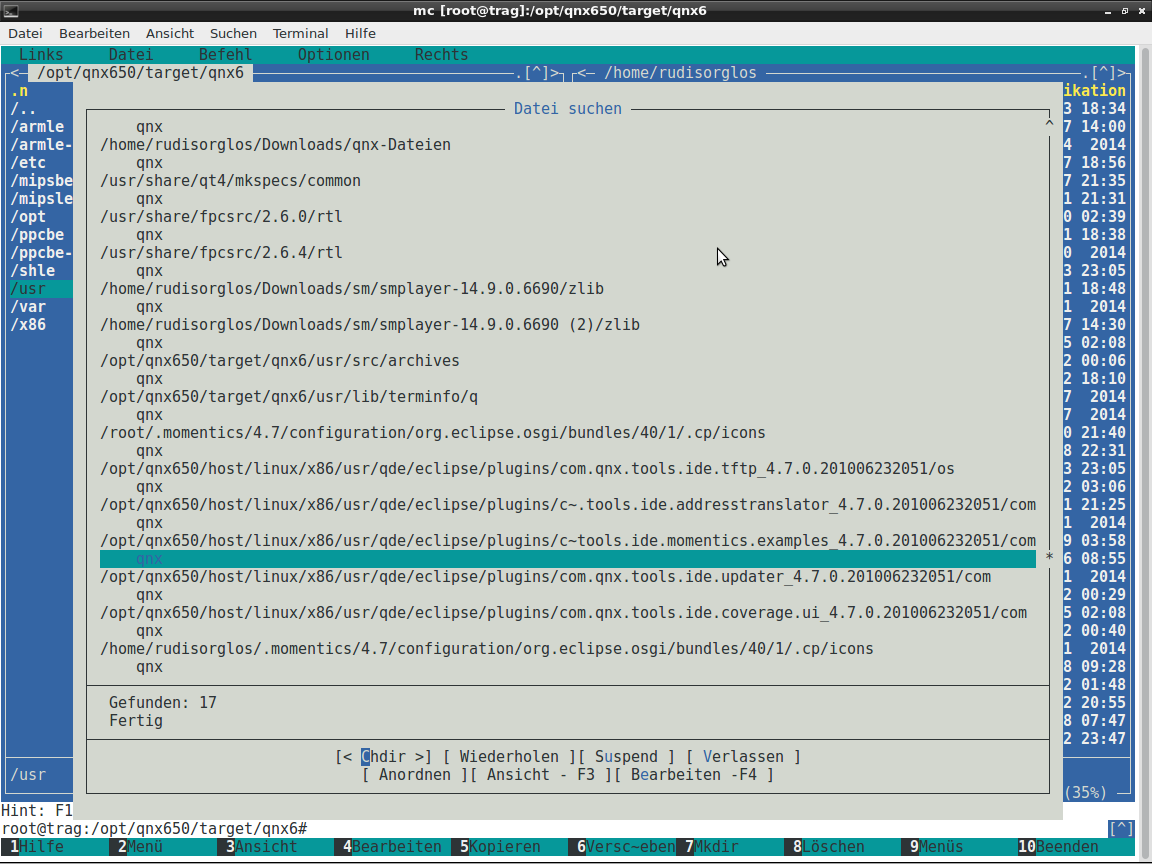Click the left panel history caret indicator
This screenshot has width=1152, height=864.
(x=537, y=73)
